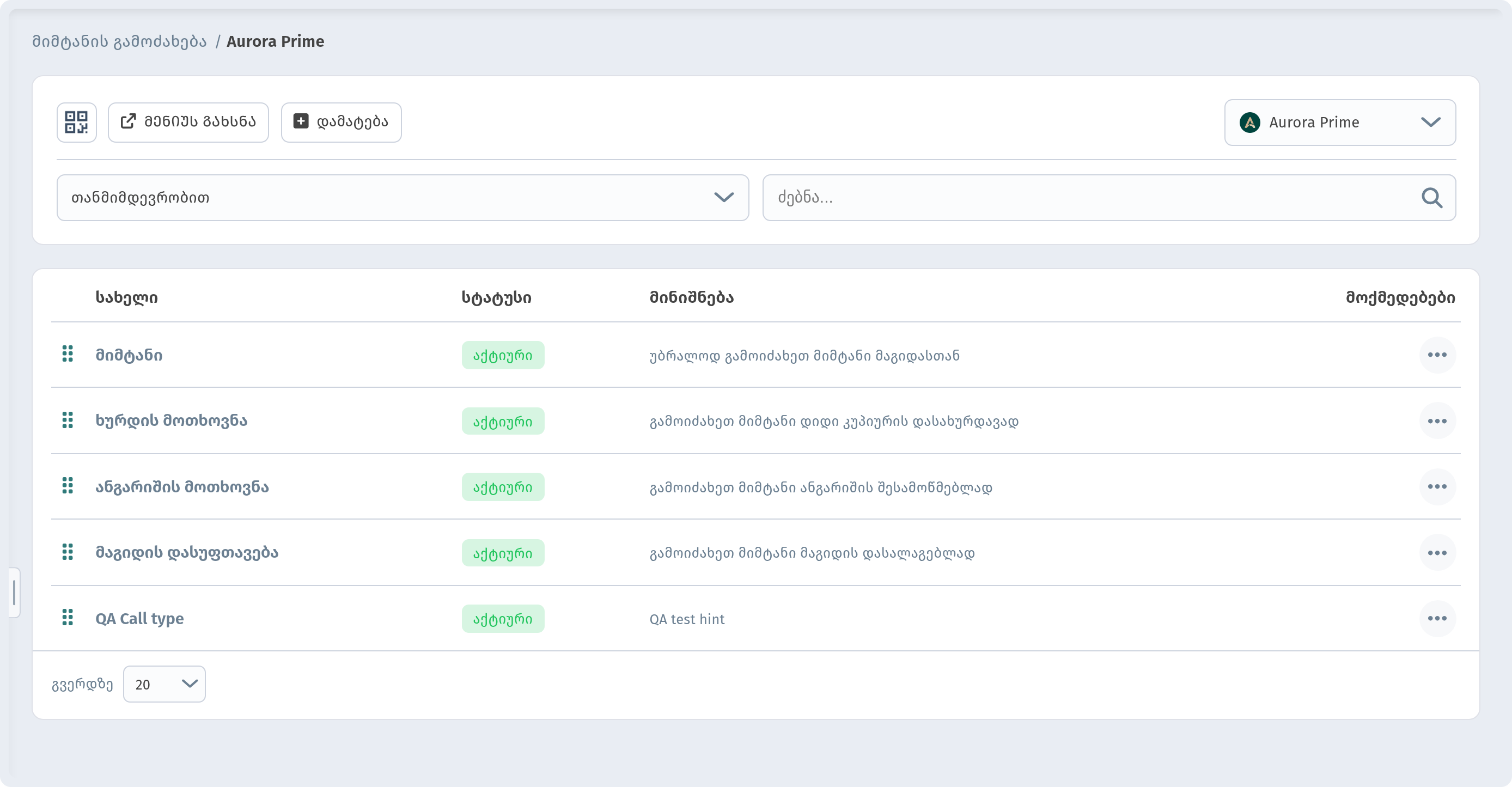Screen dimensions: 1512x787
Task: Open the ანგარიშის მოთხოვნა entry
Action: (182, 486)
